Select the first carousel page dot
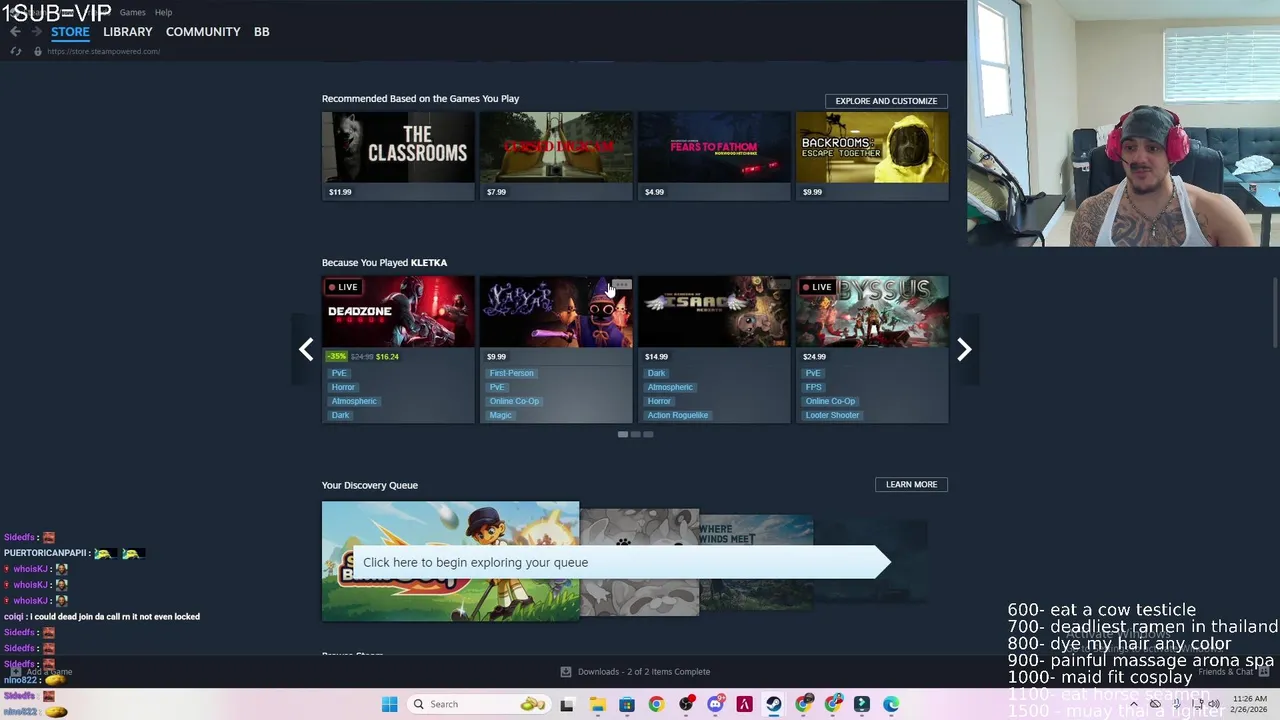Screen dimensions: 1280x720 [x=622, y=434]
